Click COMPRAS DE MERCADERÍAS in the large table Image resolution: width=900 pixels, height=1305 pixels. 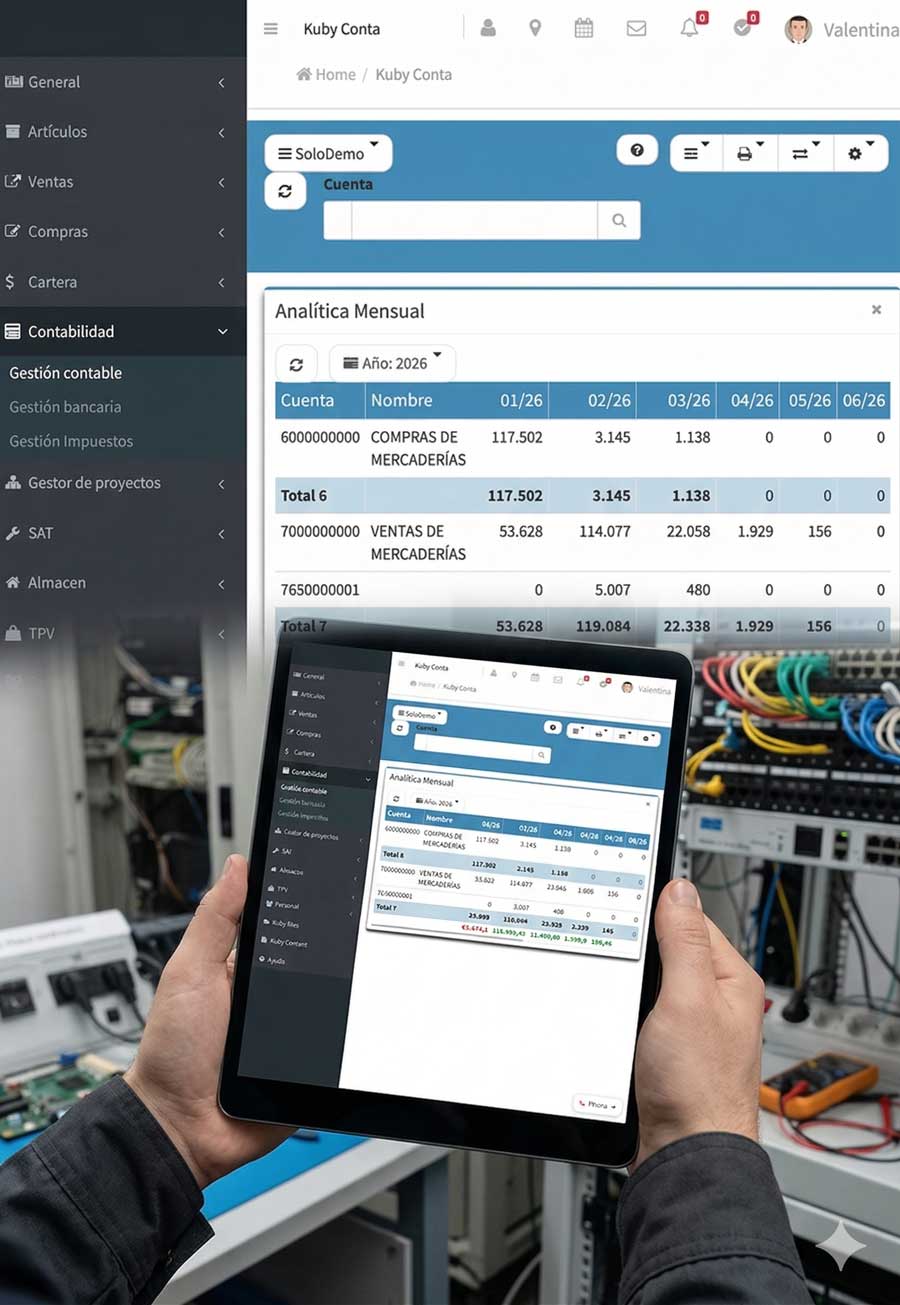(x=418, y=448)
